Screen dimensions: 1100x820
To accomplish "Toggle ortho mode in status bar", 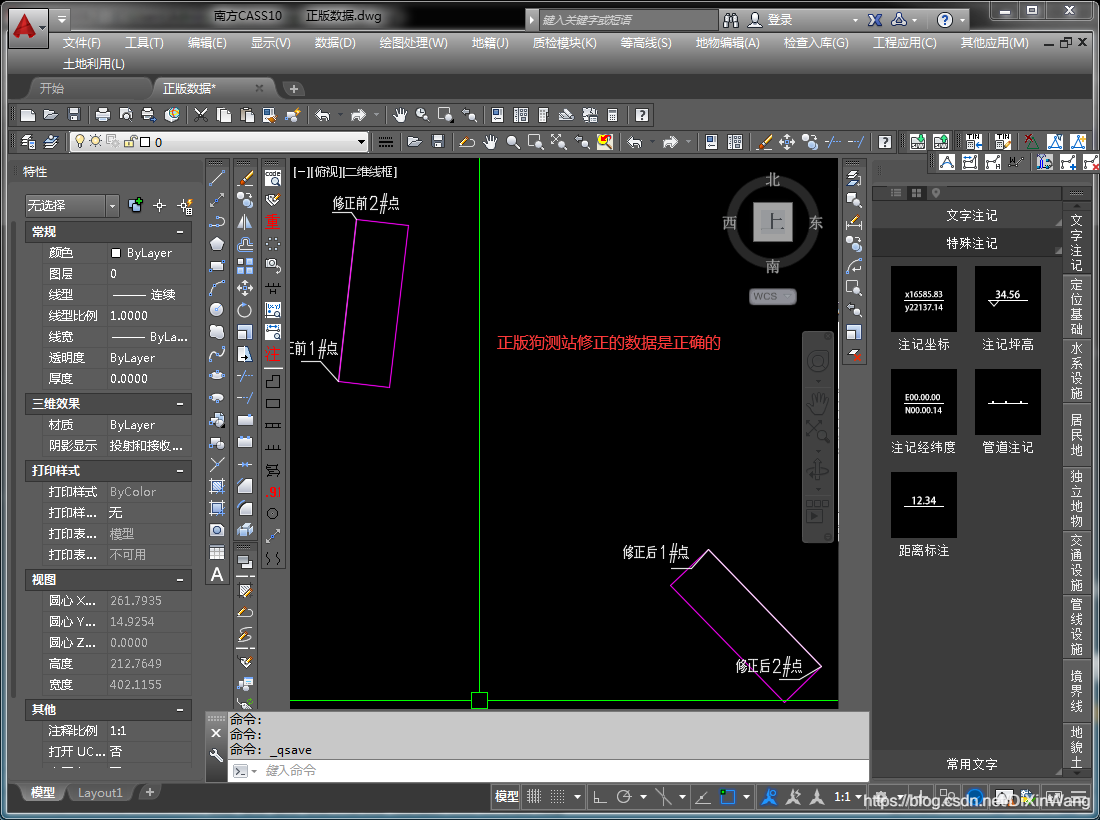I will click(600, 797).
